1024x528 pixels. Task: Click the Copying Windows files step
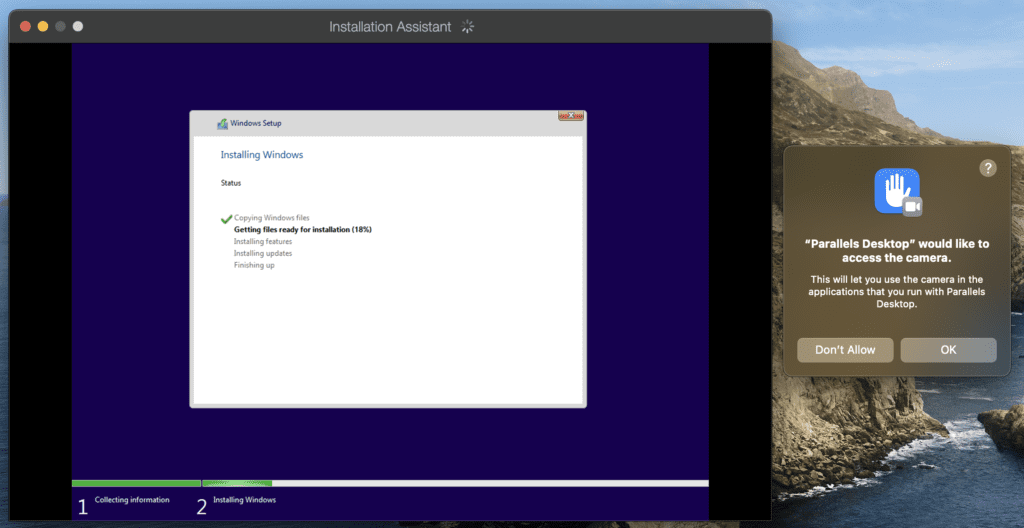click(272, 218)
